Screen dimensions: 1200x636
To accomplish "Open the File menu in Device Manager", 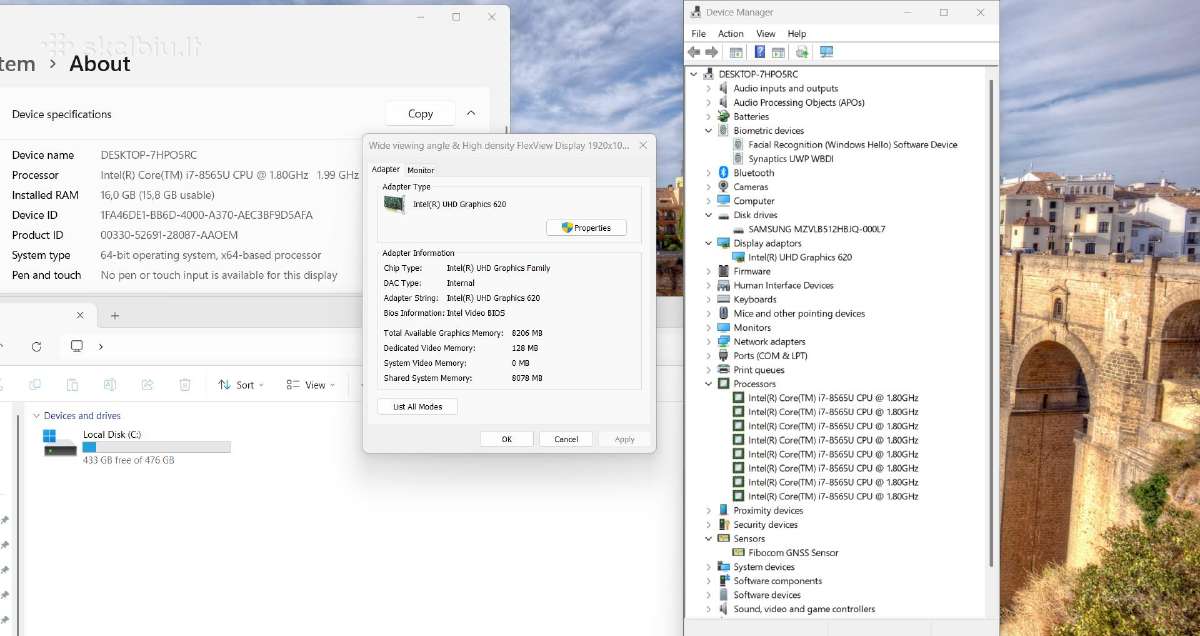I will coord(698,34).
